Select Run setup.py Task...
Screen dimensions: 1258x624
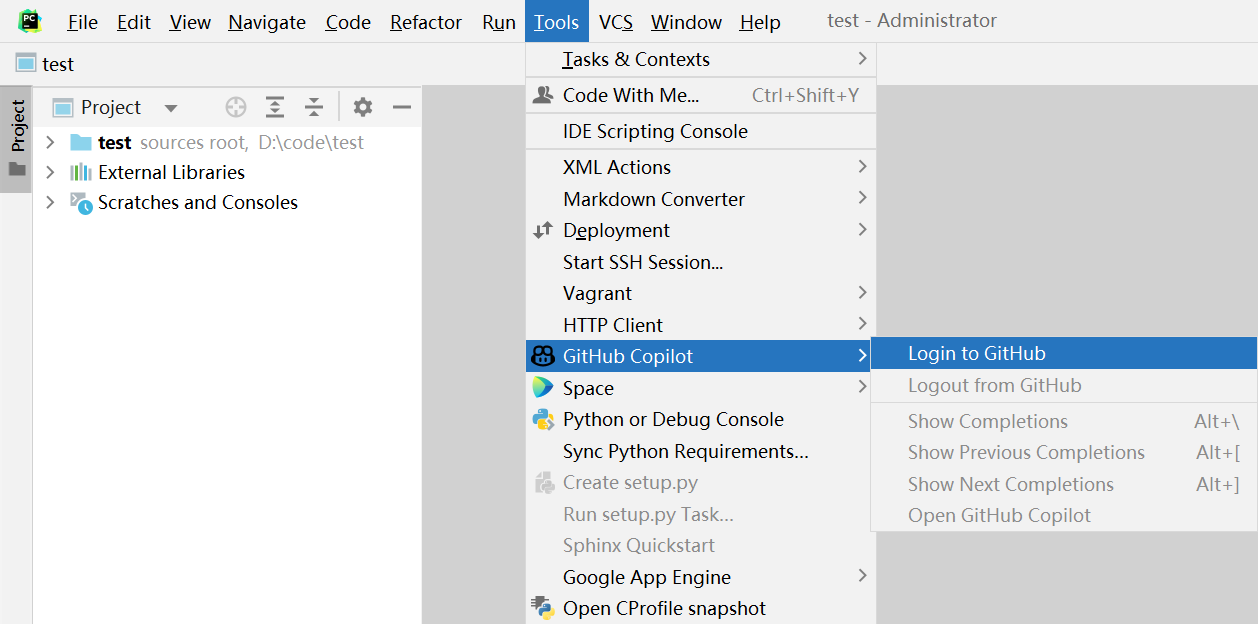coord(701,514)
